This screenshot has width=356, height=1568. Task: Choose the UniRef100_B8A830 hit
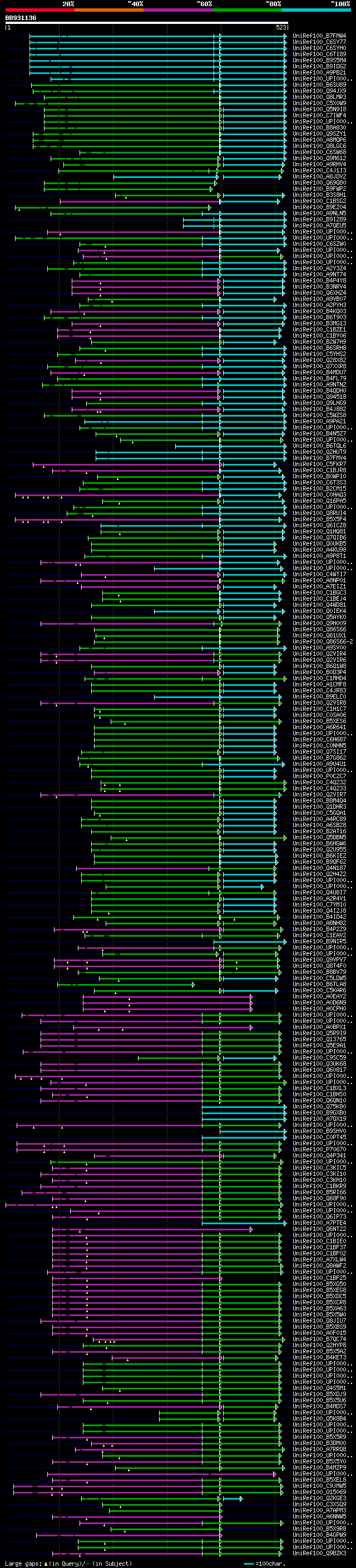pyautogui.click(x=319, y=128)
